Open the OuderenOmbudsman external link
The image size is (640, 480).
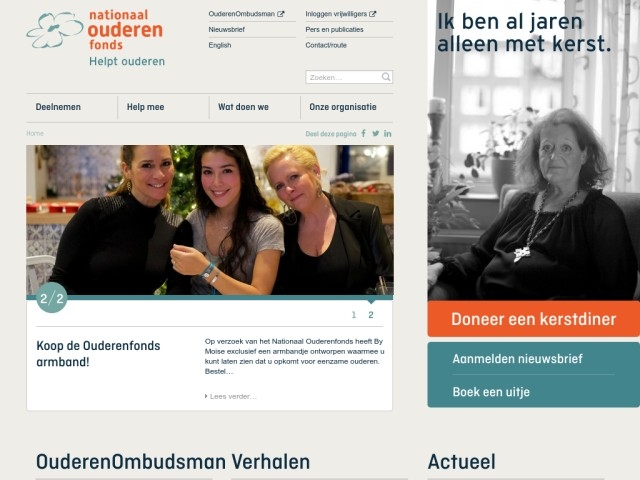[x=246, y=14]
